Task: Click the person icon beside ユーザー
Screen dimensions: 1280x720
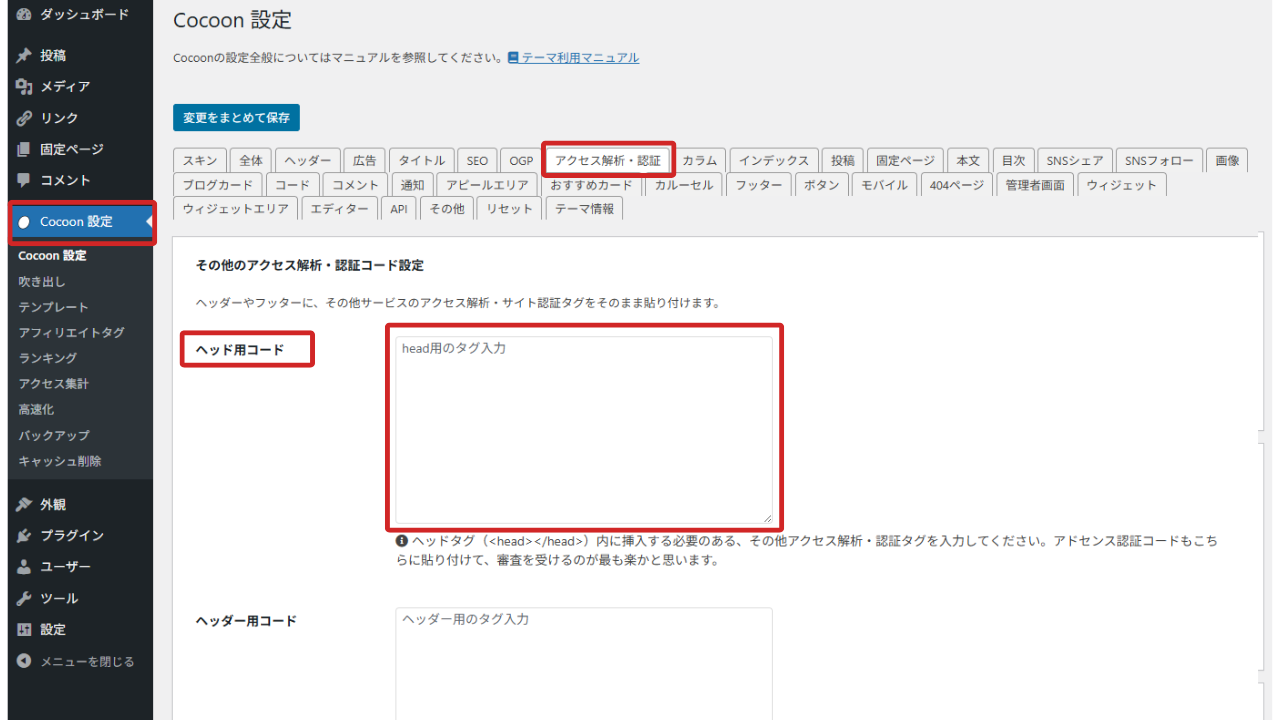Action: (x=25, y=567)
